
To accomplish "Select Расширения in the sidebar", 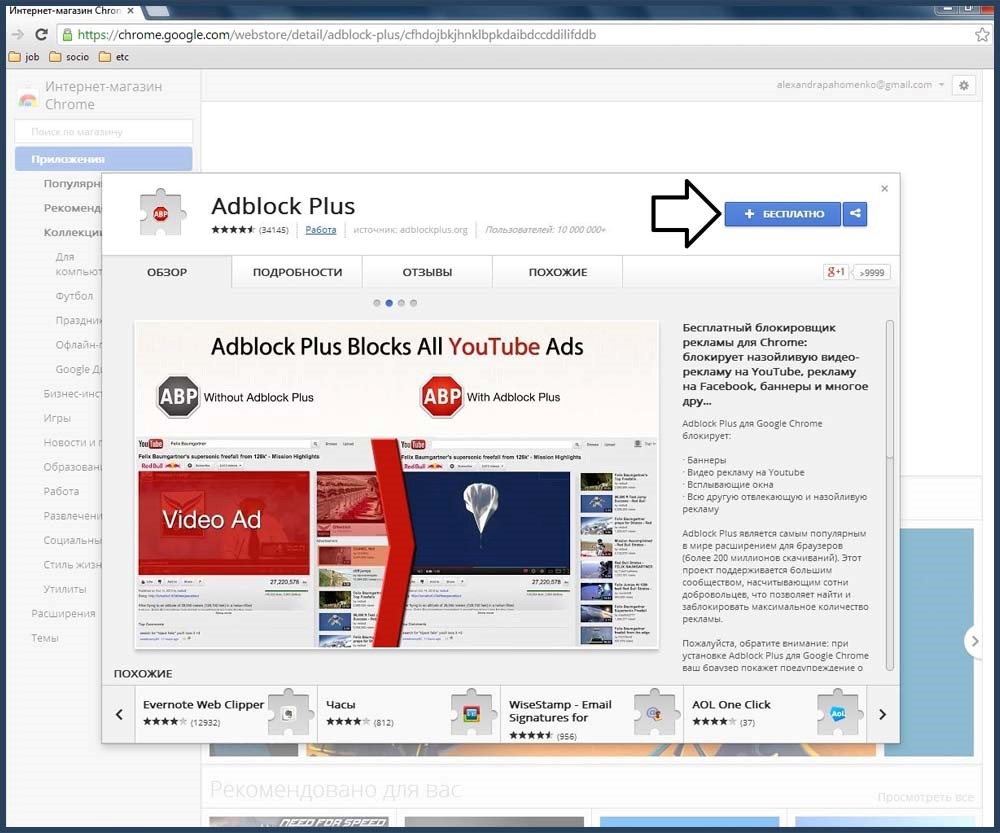I will pos(63,614).
